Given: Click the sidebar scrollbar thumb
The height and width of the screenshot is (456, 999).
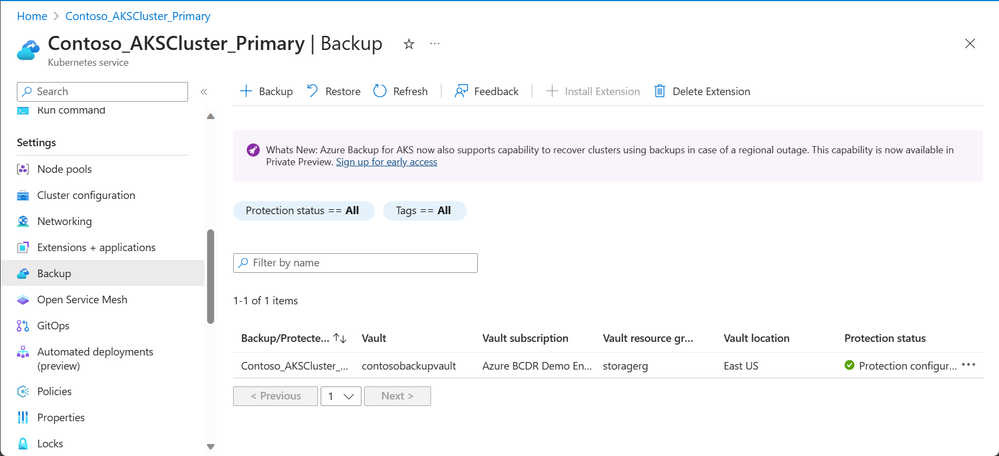Looking at the screenshot, I should pyautogui.click(x=210, y=276).
